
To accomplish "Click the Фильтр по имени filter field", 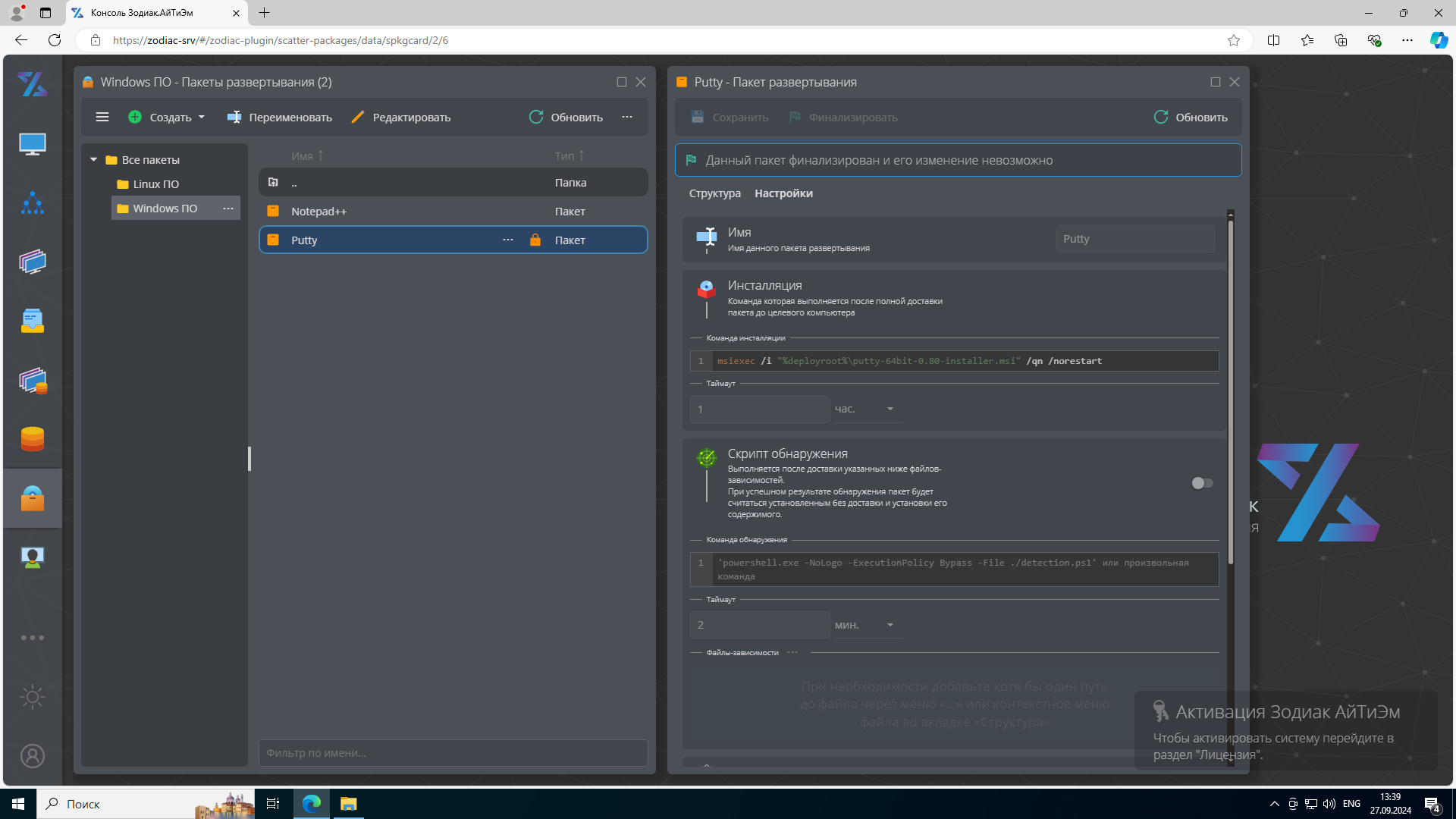I will 453,753.
